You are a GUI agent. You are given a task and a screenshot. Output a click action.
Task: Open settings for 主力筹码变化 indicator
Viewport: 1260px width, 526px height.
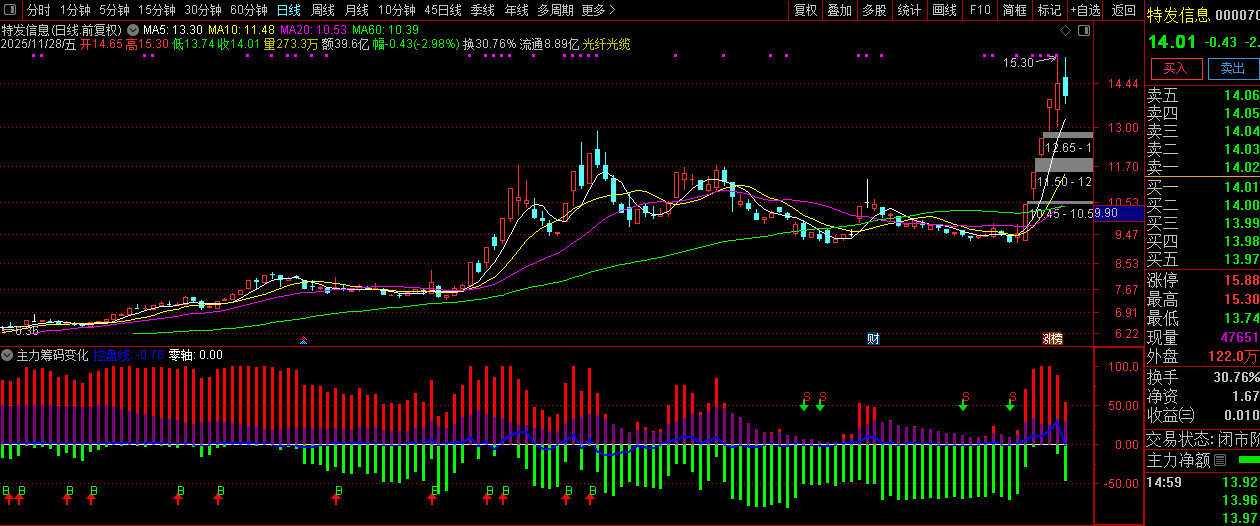8,354
